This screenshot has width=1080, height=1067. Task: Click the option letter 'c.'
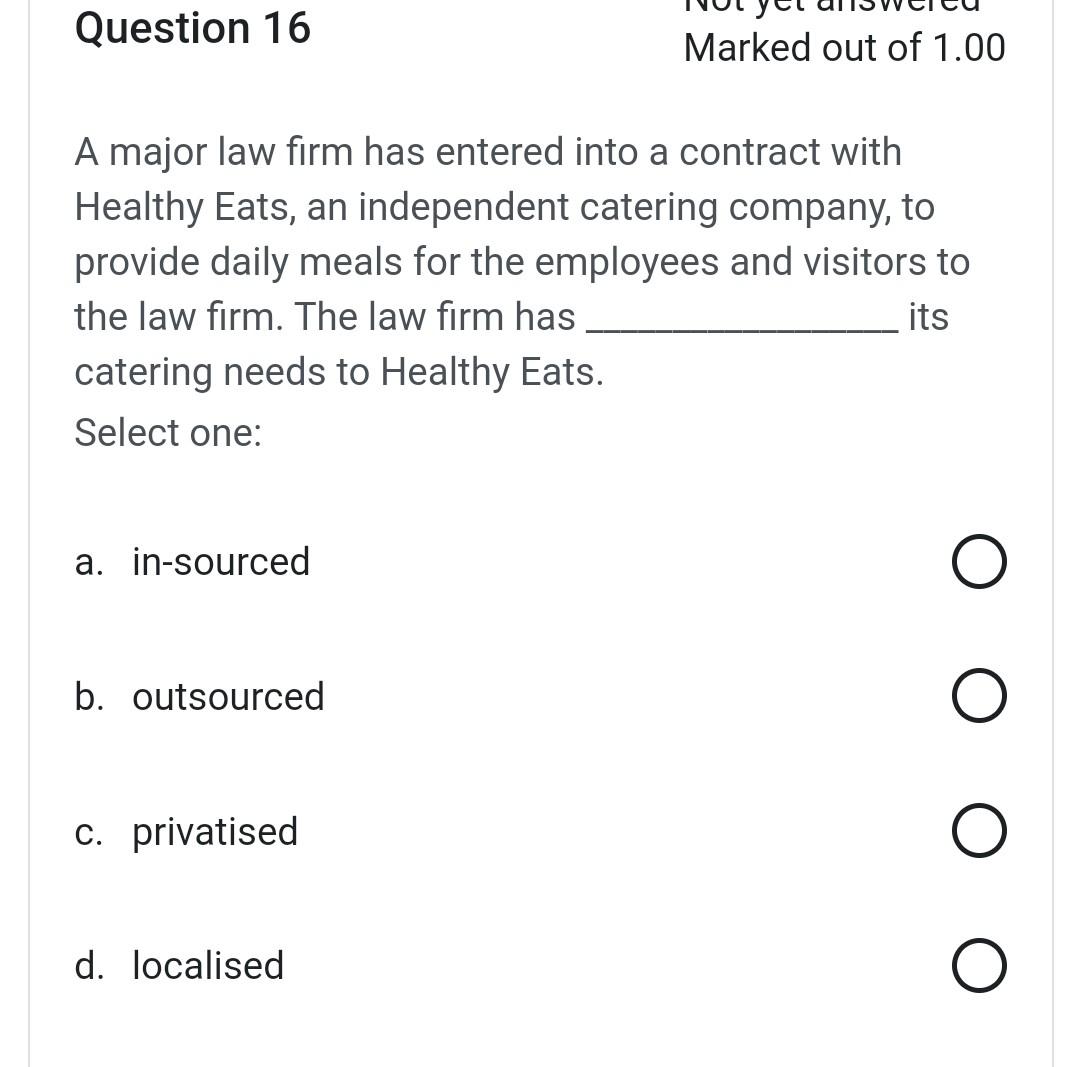89,830
